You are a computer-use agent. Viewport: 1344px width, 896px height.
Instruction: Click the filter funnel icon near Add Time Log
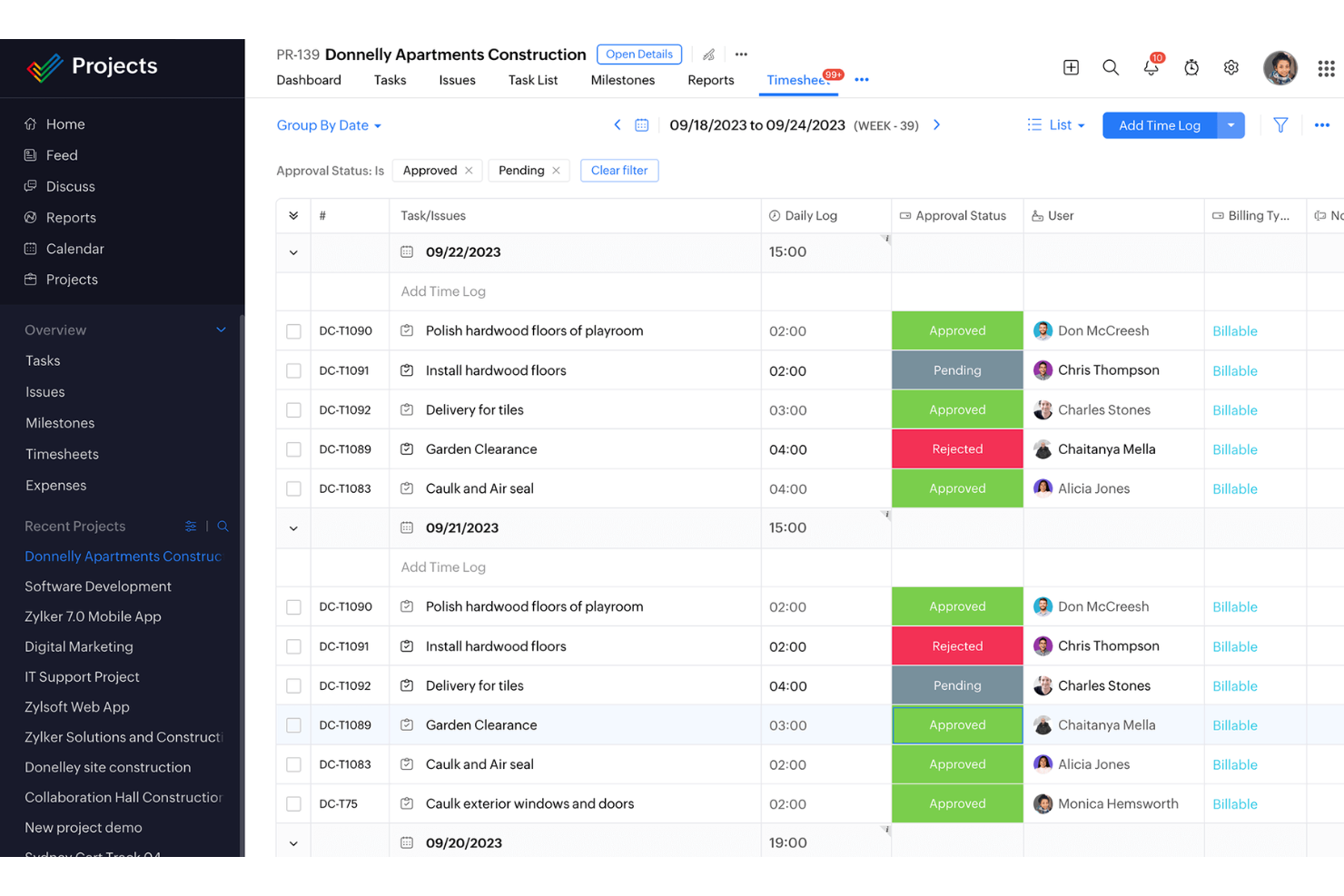(x=1280, y=125)
